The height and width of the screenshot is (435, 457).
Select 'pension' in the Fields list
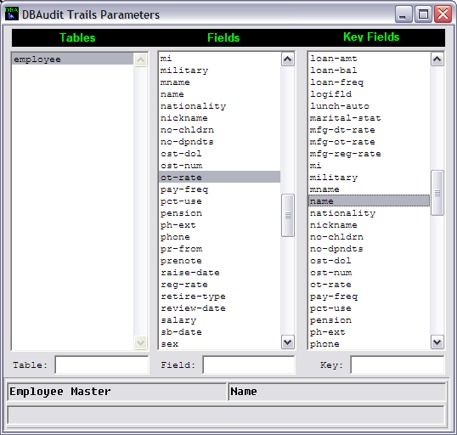220,213
